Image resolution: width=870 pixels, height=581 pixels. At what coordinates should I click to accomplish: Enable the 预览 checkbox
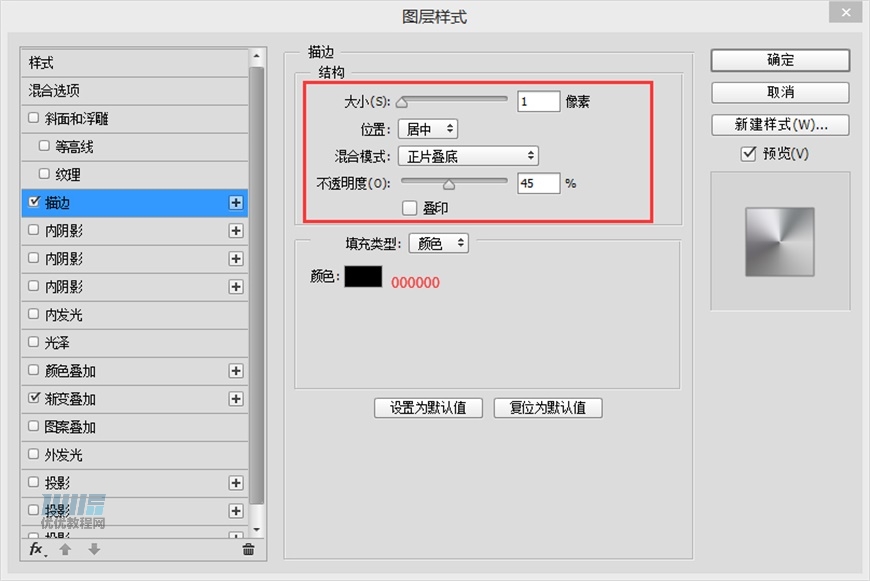click(x=746, y=153)
